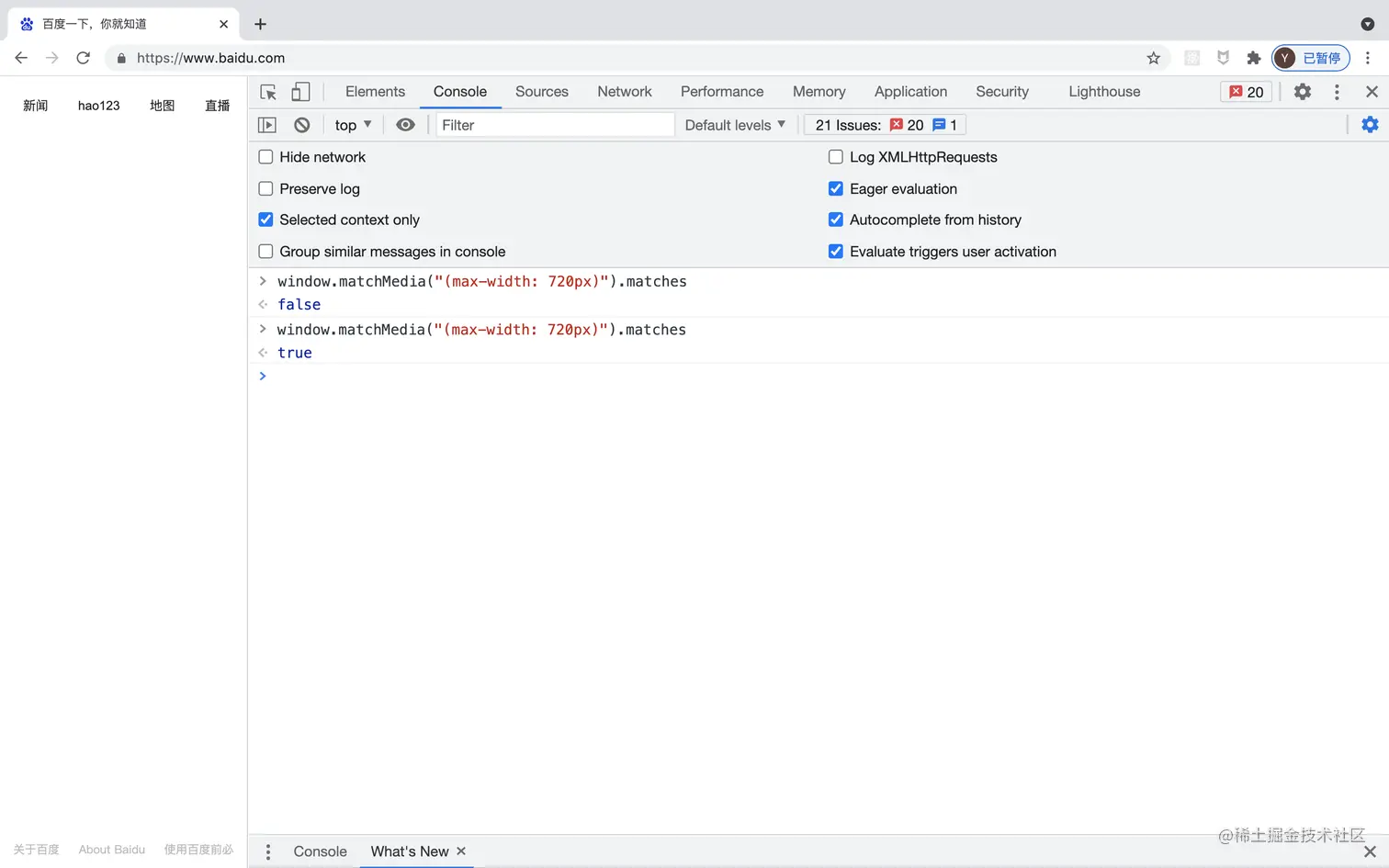Open the blue console settings gear
Viewport: 1389px width, 868px height.
(x=1370, y=125)
